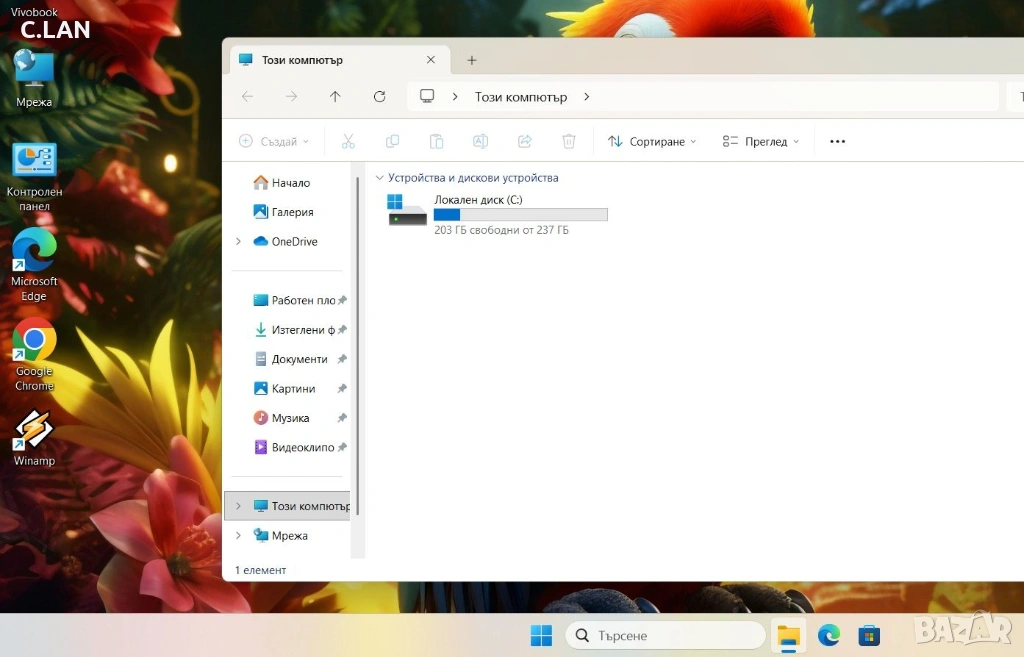Go up one folder level arrow
The width and height of the screenshot is (1024, 657).
(x=335, y=97)
